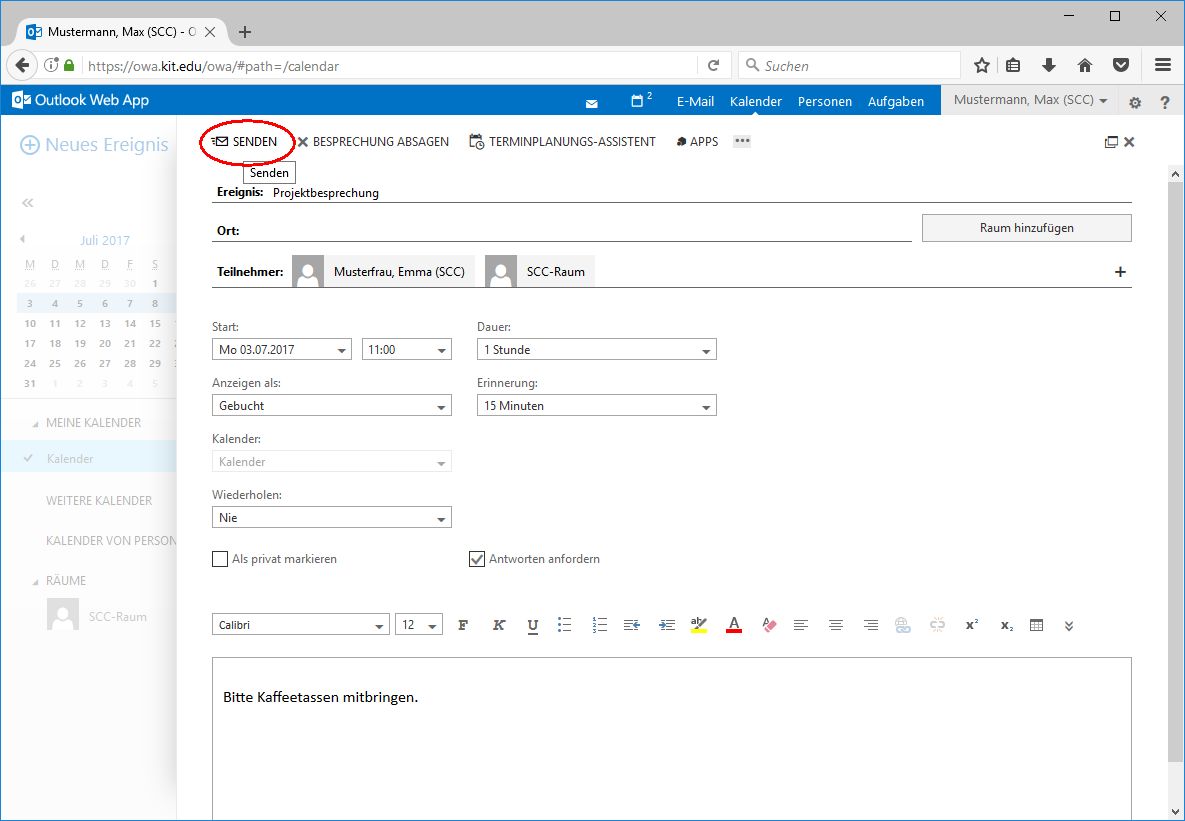Click the bold (F) formatting icon
1185x821 pixels.
(463, 625)
